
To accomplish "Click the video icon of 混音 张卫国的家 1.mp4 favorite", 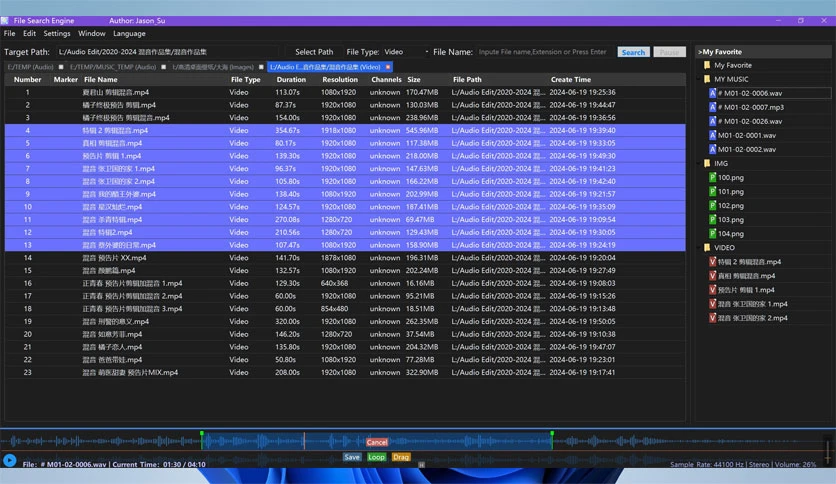I will click(712, 304).
